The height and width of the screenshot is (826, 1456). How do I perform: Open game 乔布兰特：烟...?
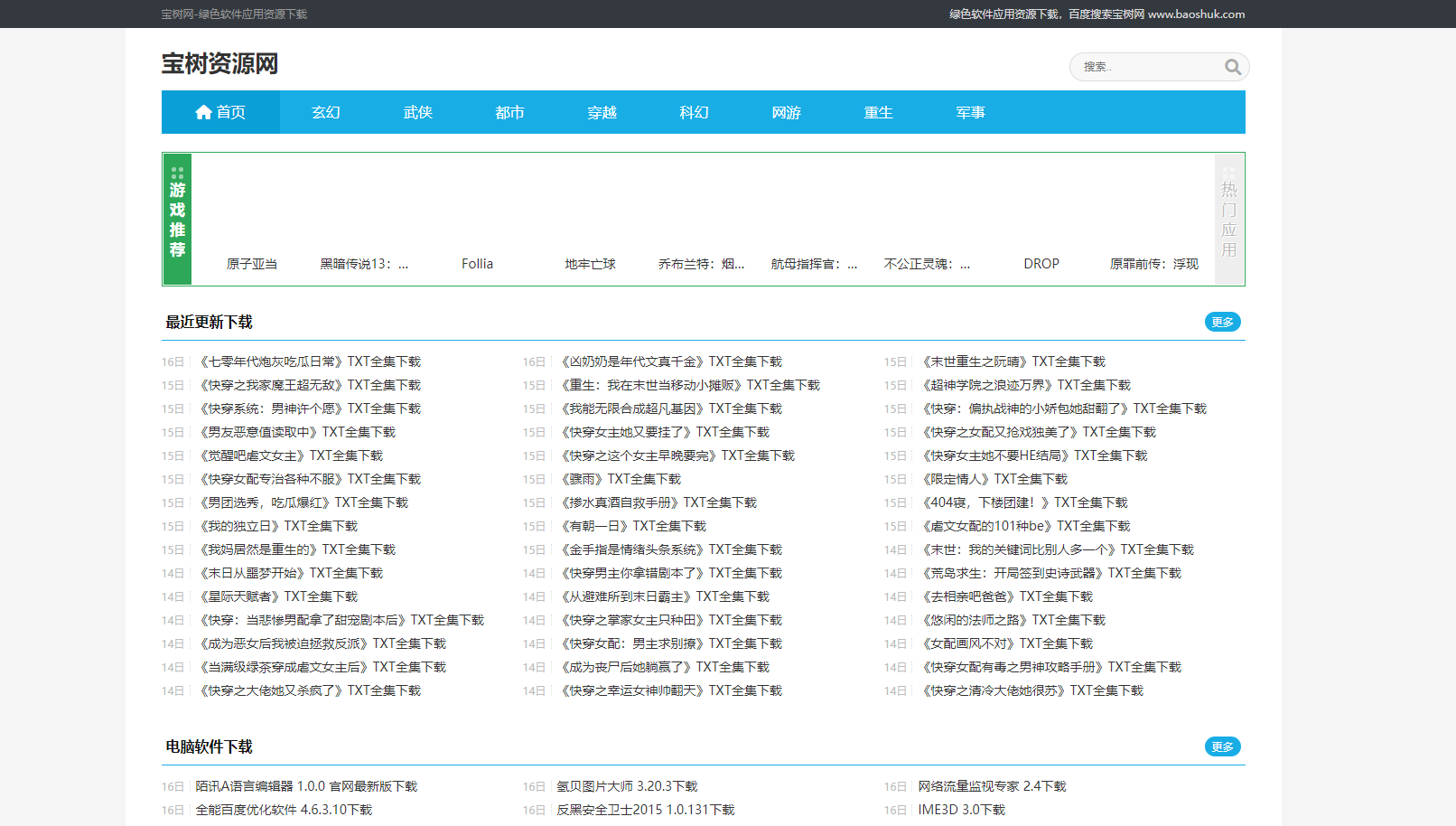(702, 264)
